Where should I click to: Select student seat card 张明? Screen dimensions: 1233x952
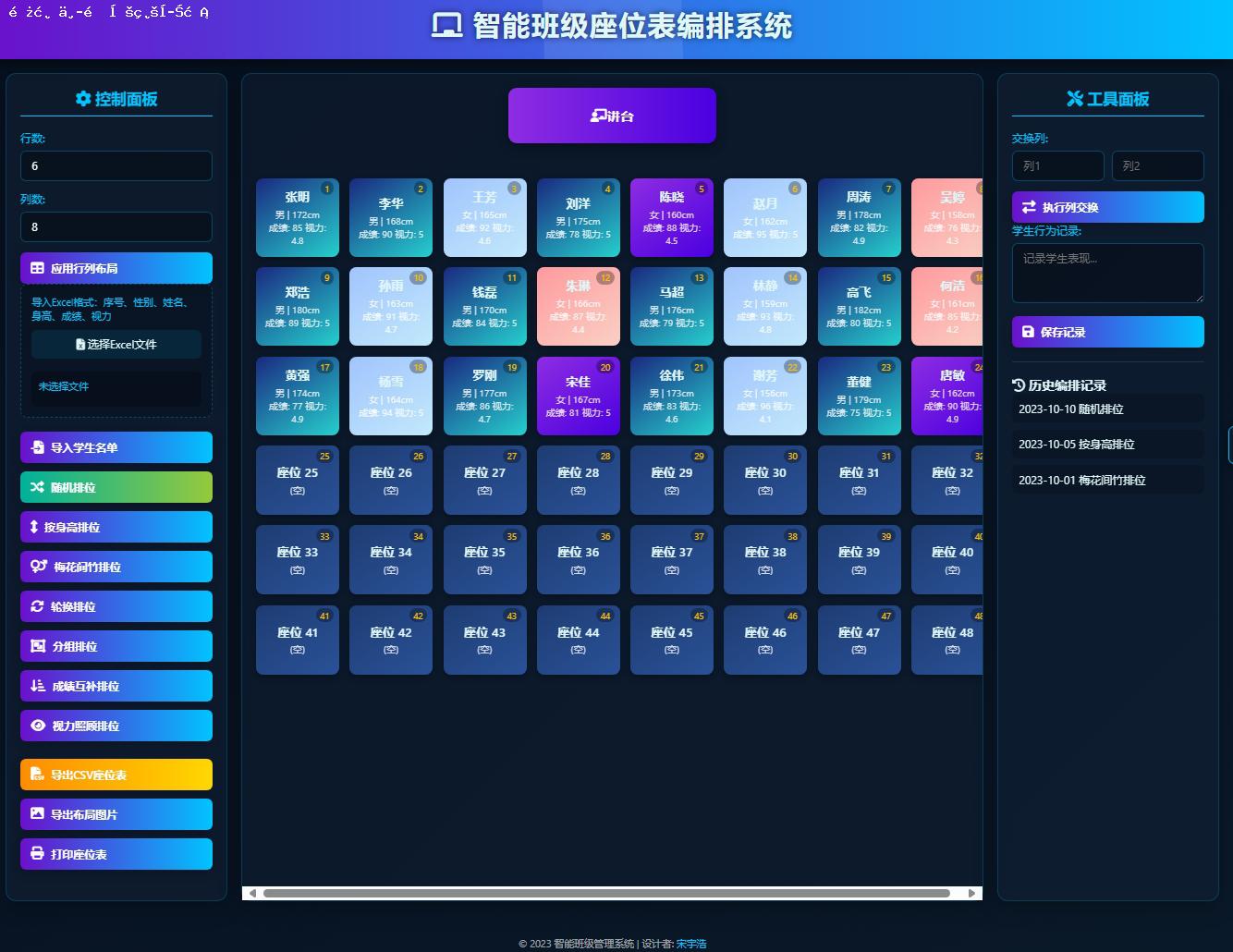pos(298,217)
